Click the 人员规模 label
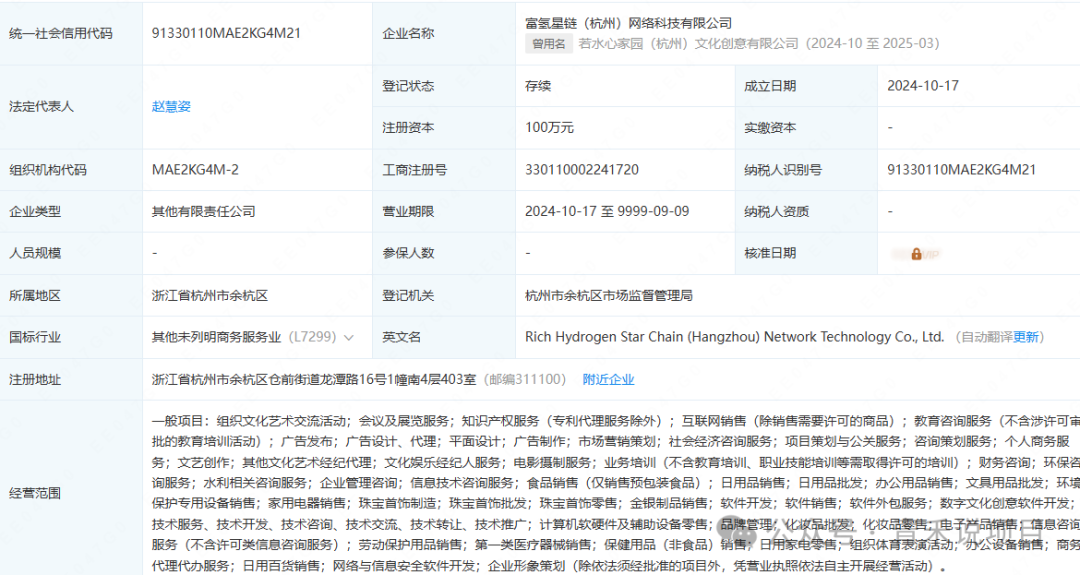Image resolution: width=1080 pixels, height=575 pixels. tap(34, 253)
